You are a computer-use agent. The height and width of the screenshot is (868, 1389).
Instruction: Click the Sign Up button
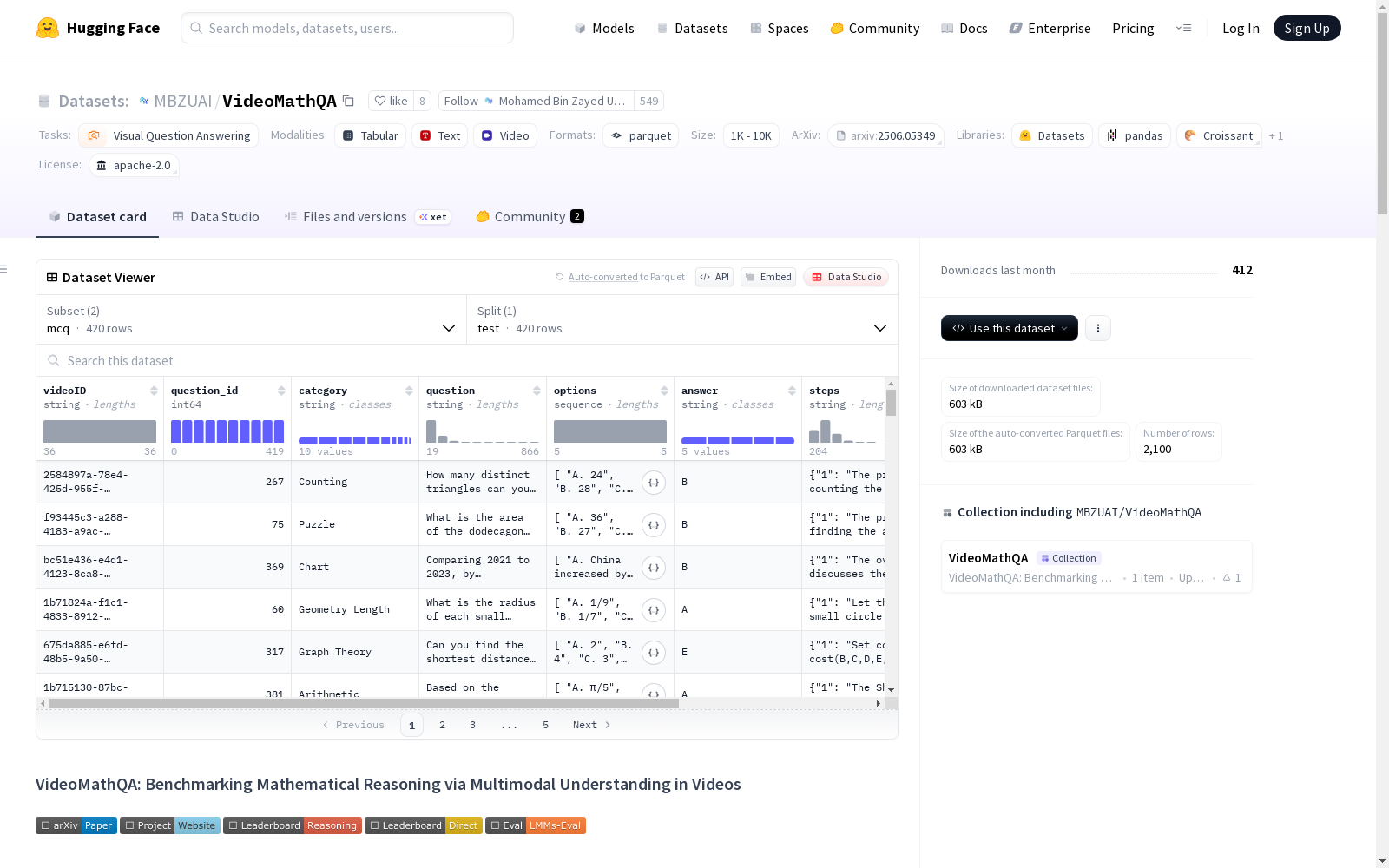1307,28
